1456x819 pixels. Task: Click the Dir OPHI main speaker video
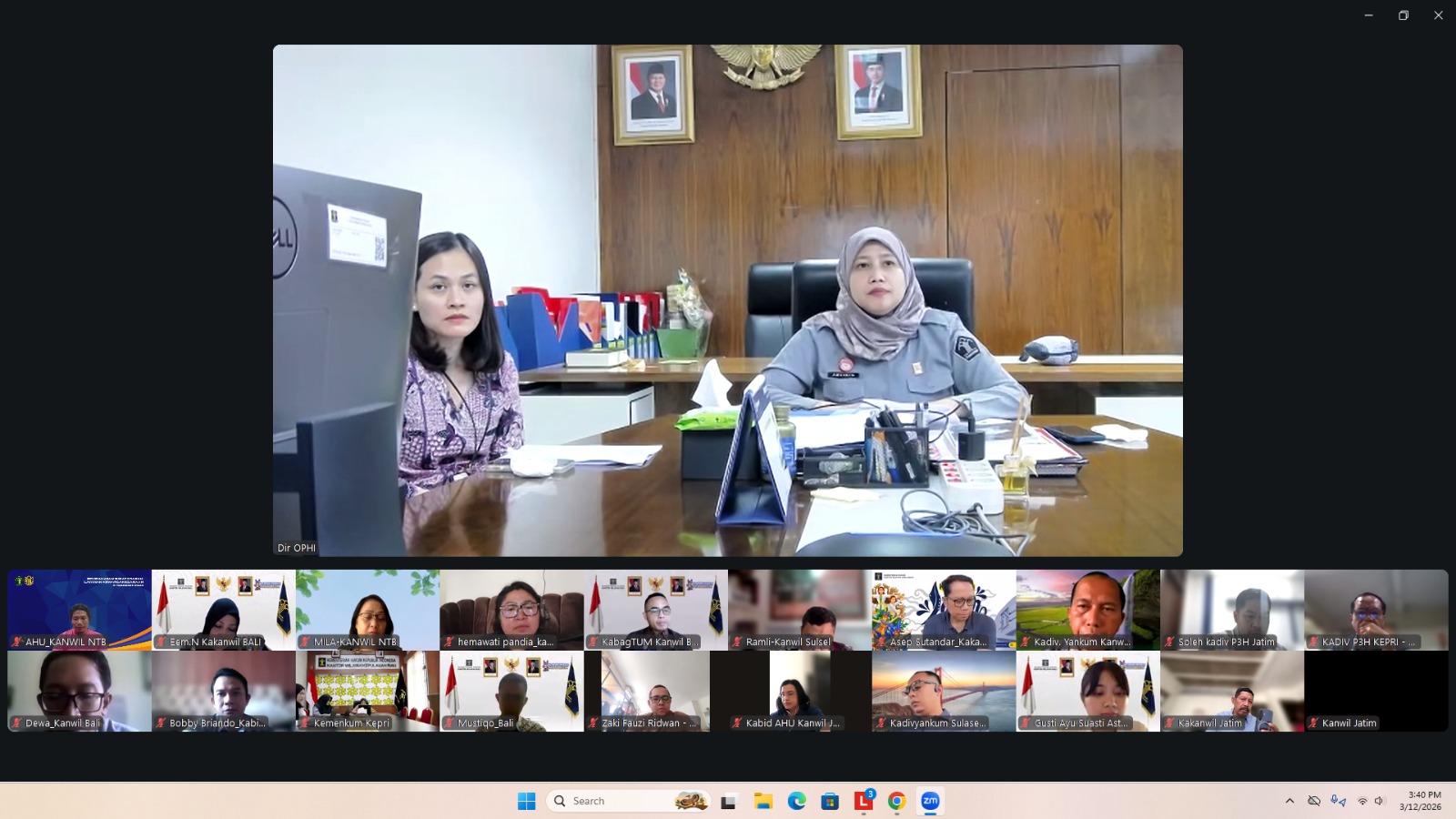coord(728,300)
